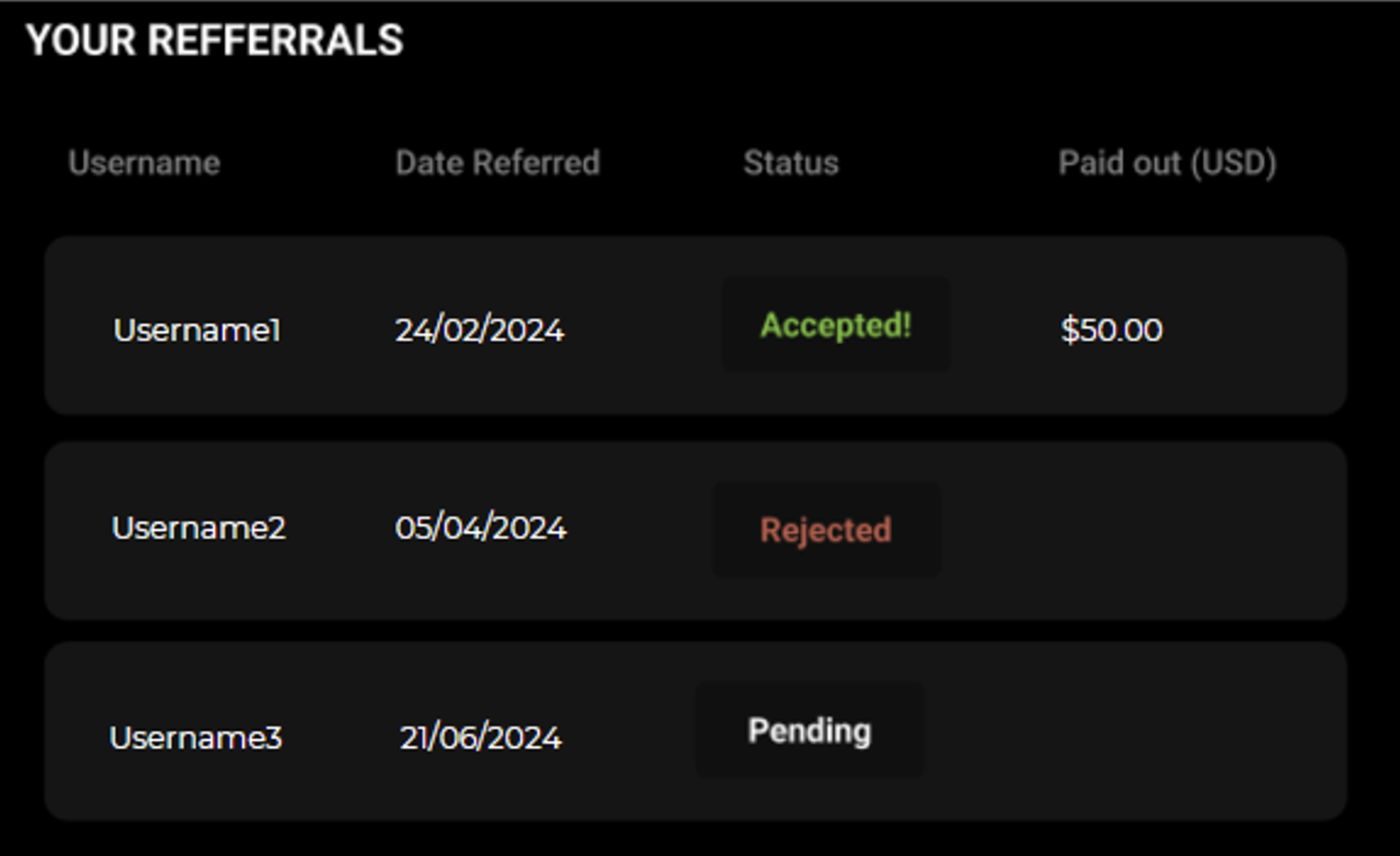The width and height of the screenshot is (1400, 856).
Task: Select the Username1 link
Action: (x=197, y=330)
